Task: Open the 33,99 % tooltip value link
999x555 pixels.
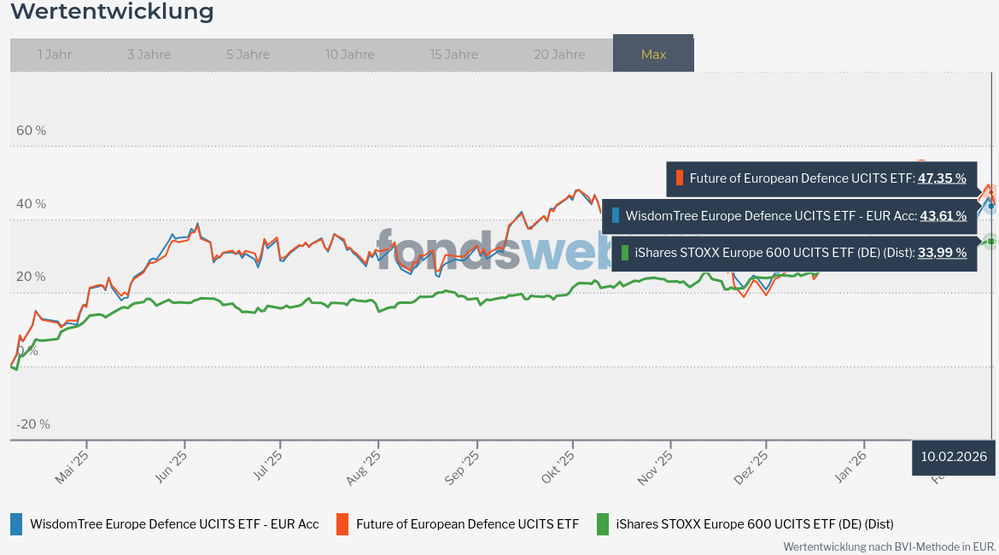Action: (x=942, y=253)
